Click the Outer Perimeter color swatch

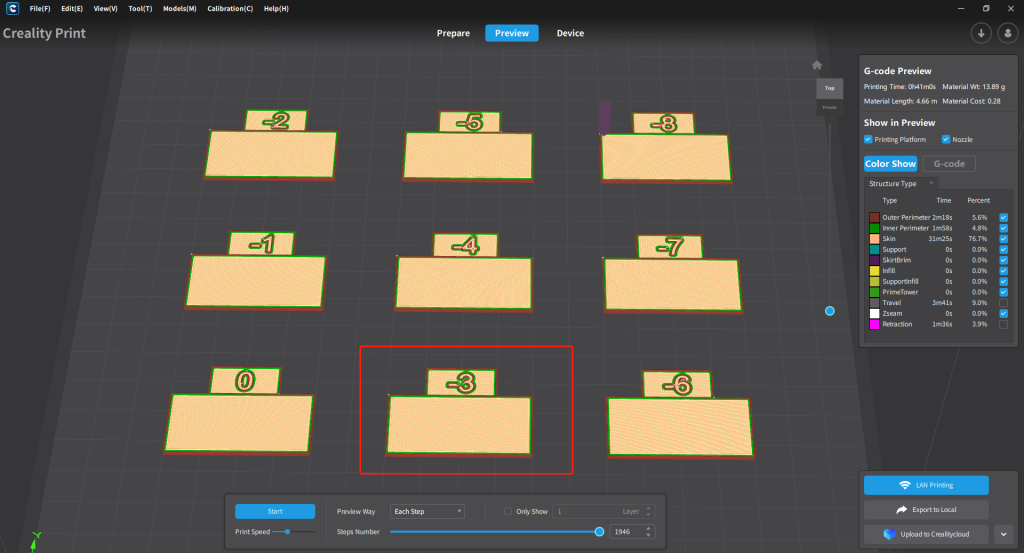[874, 217]
